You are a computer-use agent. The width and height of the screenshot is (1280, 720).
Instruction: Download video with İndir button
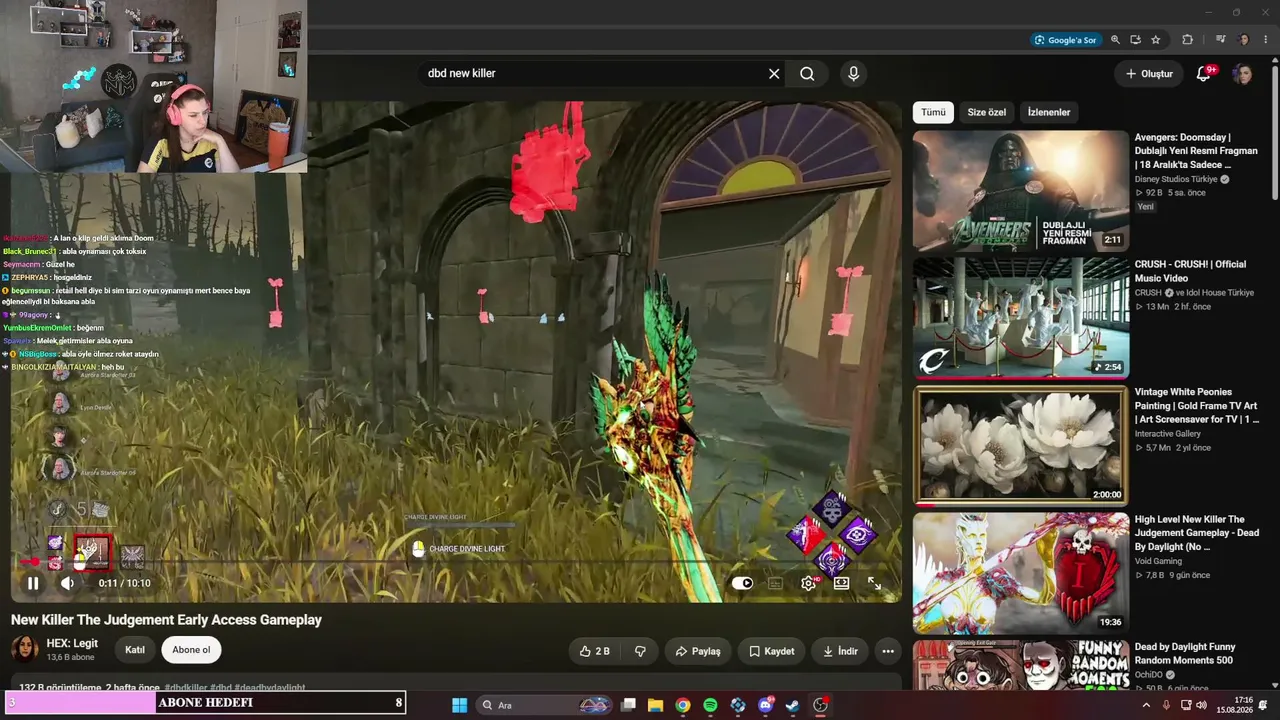tap(840, 651)
